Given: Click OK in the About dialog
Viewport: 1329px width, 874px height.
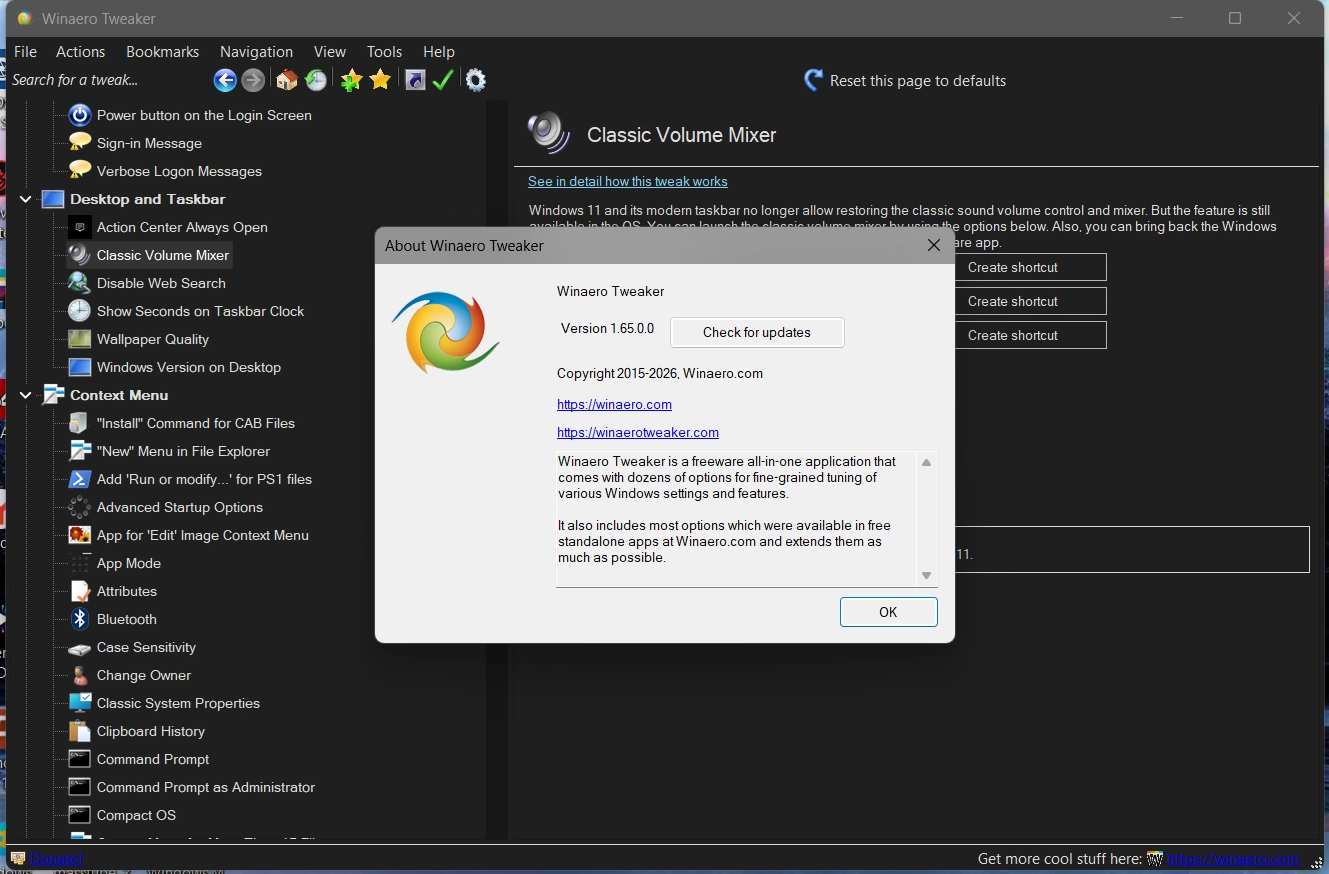Looking at the screenshot, I should point(888,612).
